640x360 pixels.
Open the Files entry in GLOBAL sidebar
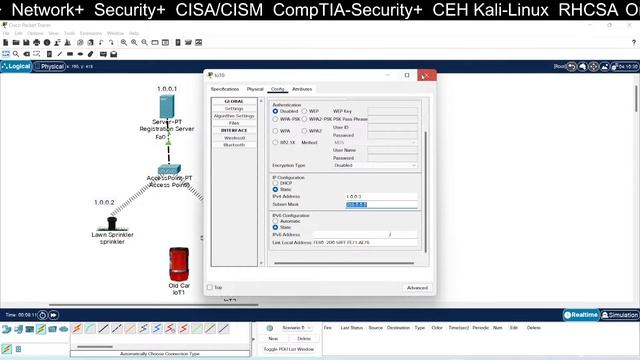[x=234, y=123]
